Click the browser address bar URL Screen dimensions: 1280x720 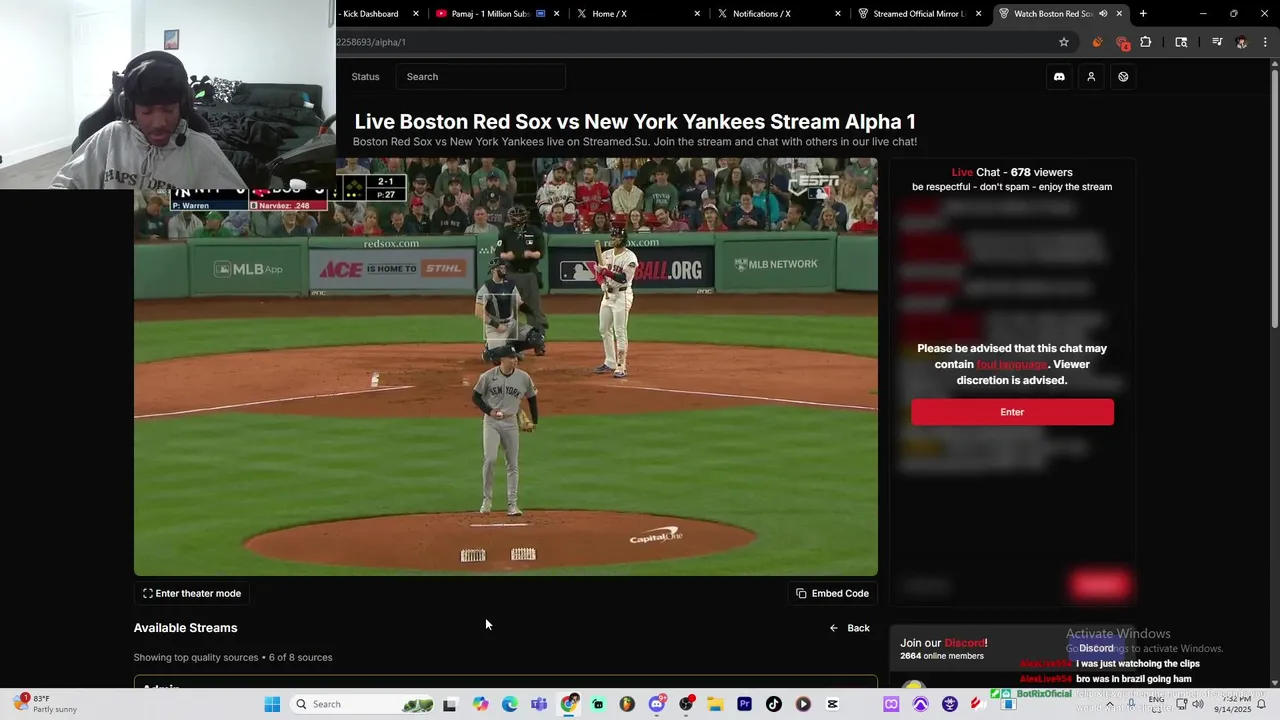pos(371,42)
